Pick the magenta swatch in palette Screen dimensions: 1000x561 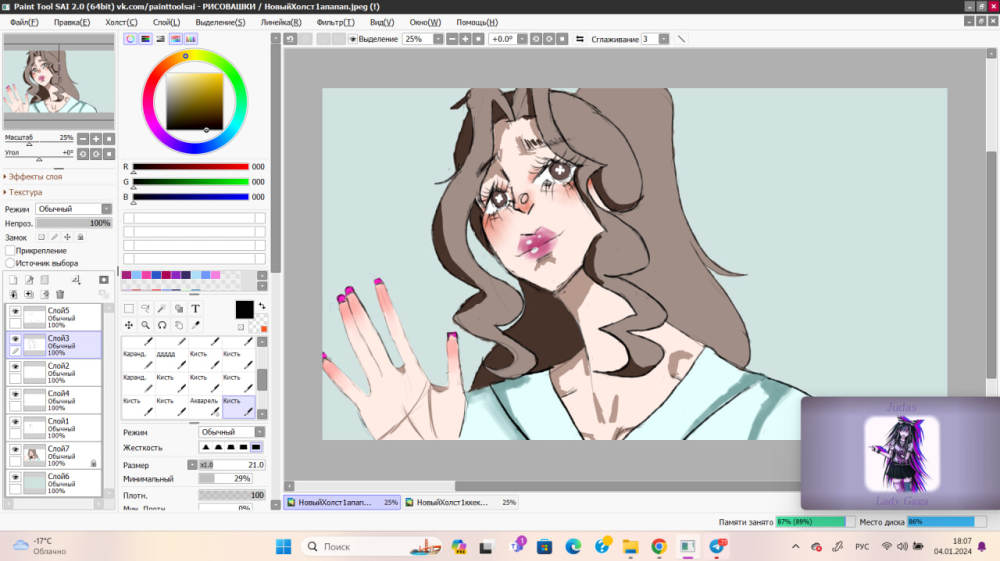126,275
